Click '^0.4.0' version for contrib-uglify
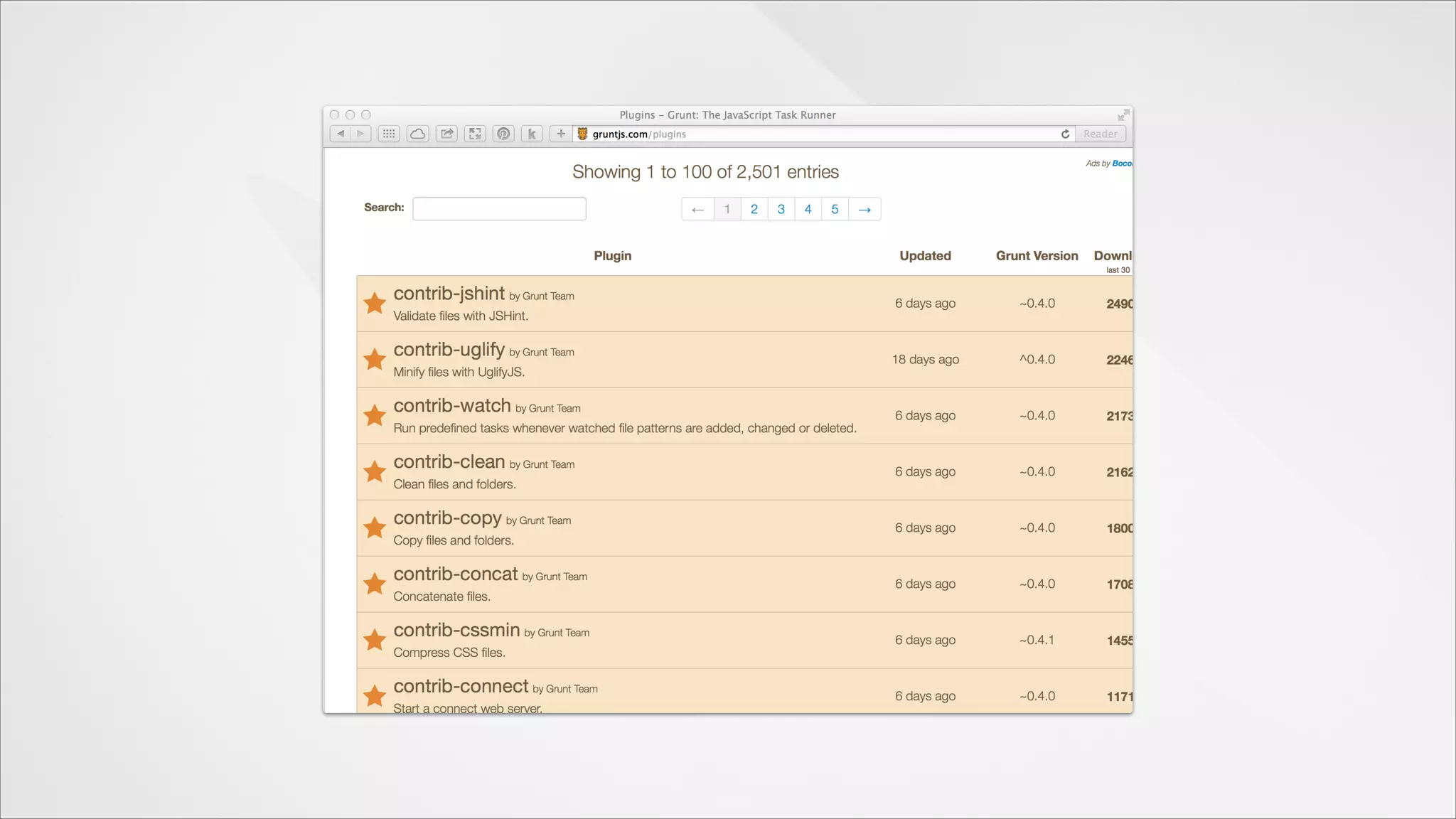Screen dimensions: 1456x819 click(x=1037, y=359)
